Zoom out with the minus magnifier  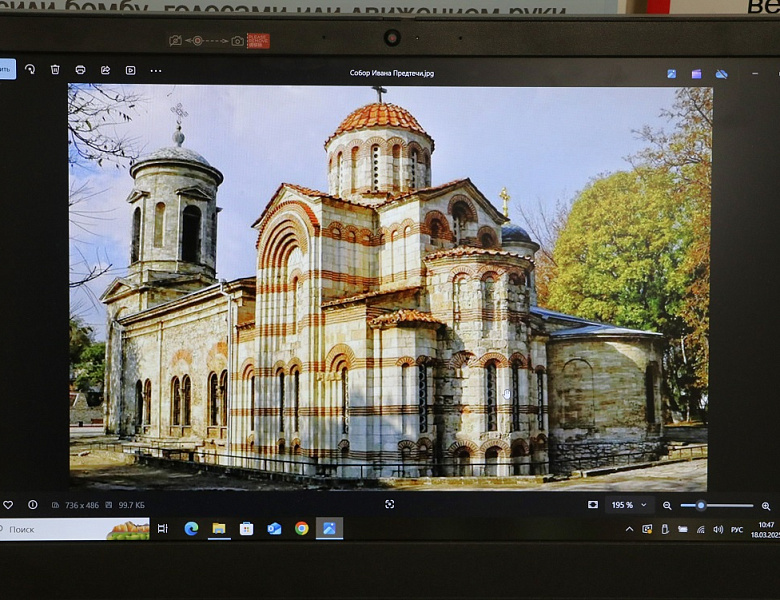coord(667,506)
